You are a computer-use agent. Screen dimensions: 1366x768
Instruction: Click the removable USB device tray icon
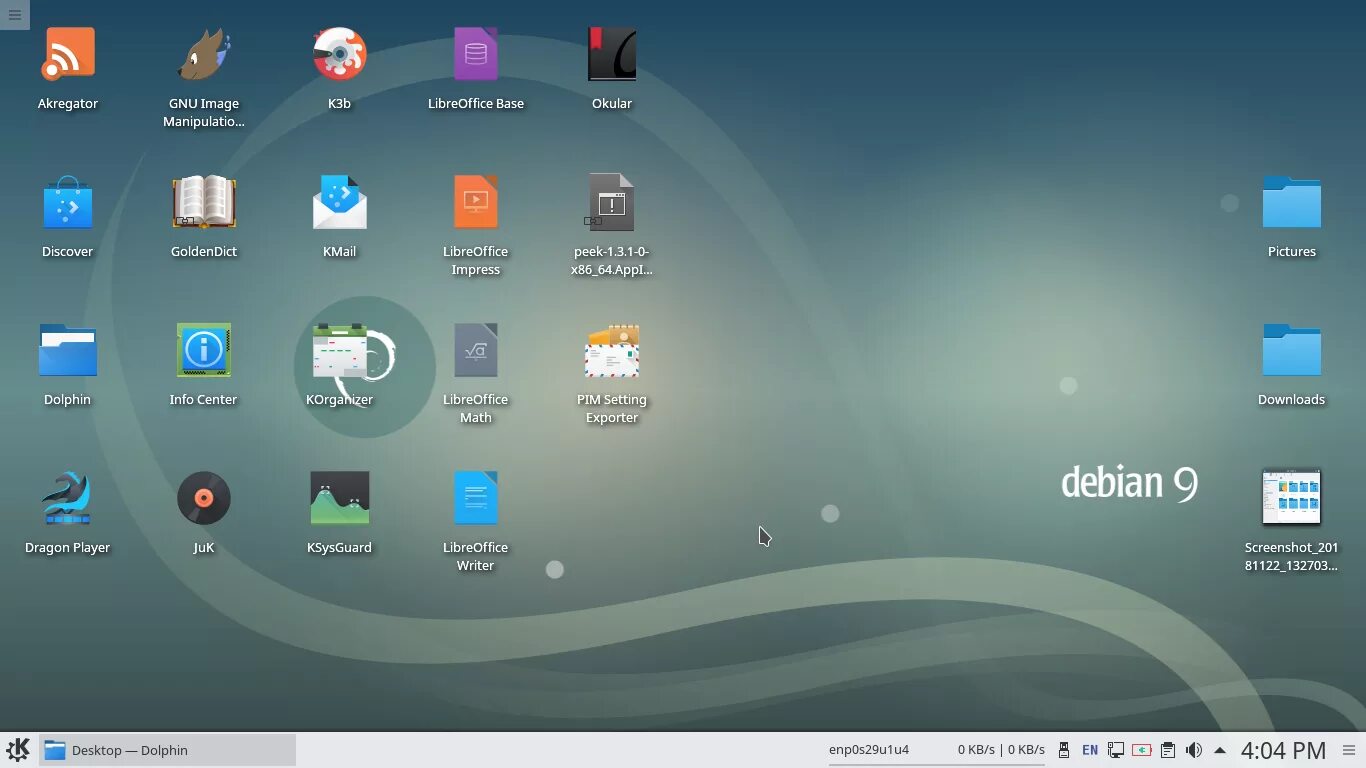coord(1064,750)
